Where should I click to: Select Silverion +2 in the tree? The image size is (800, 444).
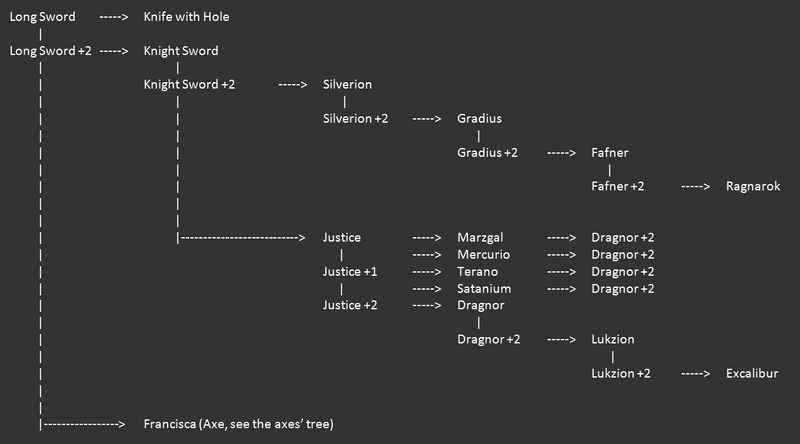[355, 119]
